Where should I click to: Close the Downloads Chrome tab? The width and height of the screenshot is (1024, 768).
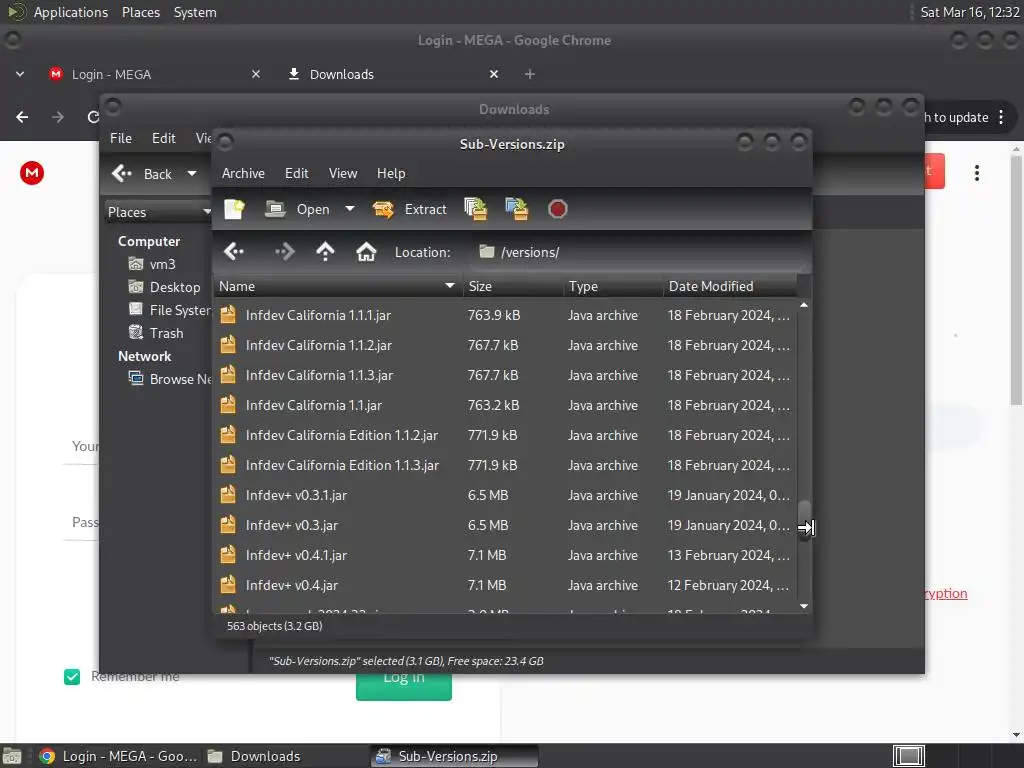click(x=494, y=74)
